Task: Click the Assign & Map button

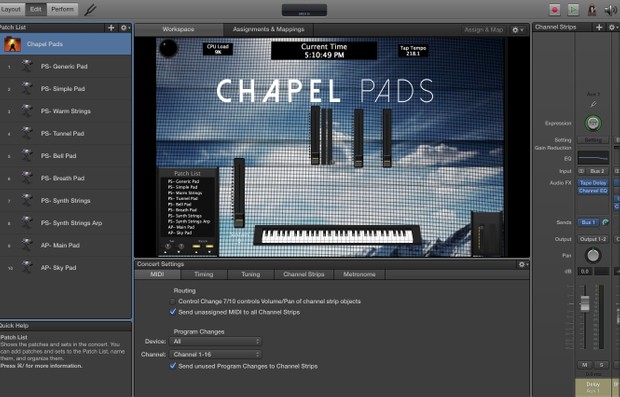Action: point(484,30)
